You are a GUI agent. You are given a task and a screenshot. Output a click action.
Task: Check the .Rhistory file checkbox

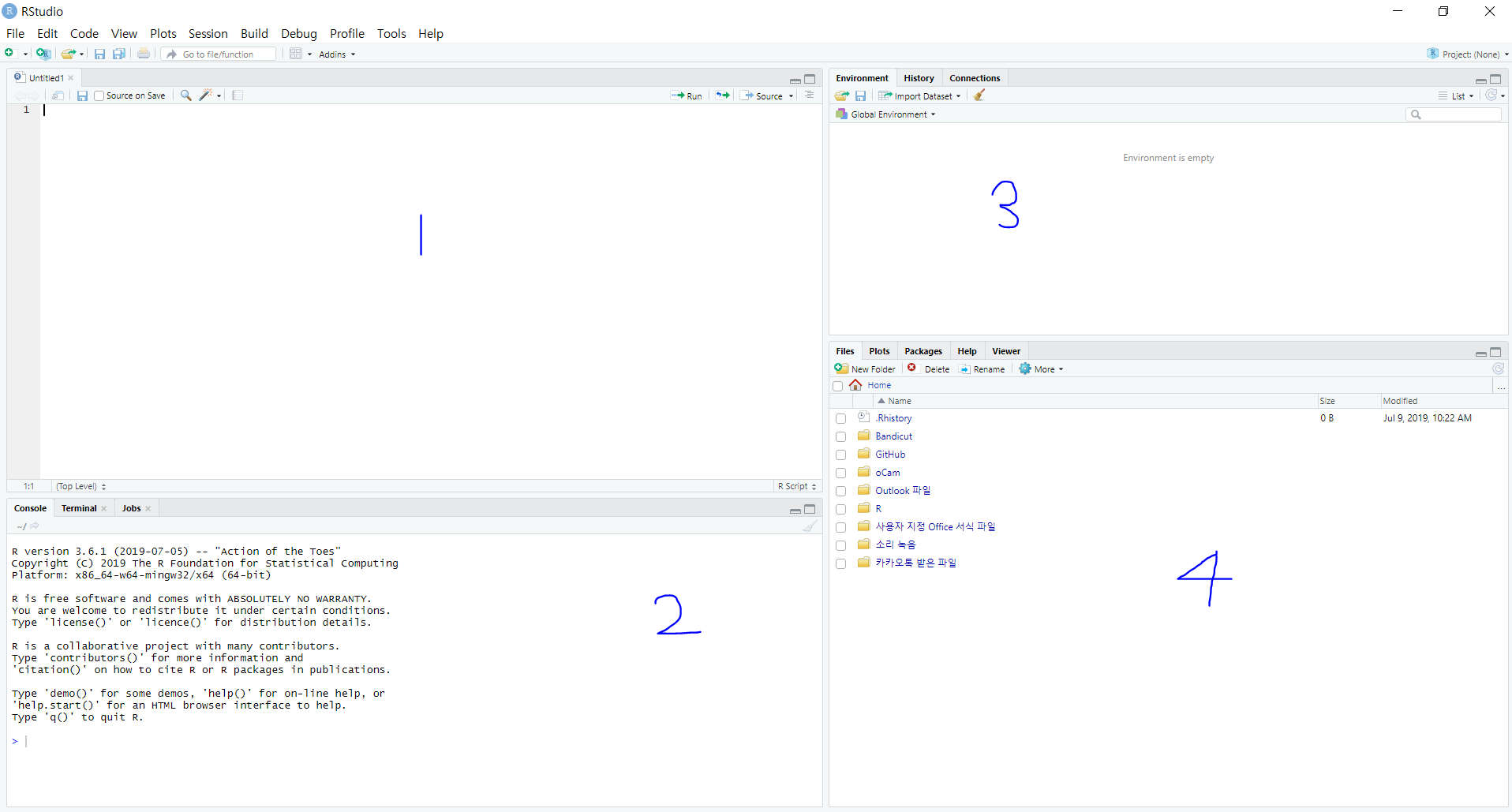840,419
